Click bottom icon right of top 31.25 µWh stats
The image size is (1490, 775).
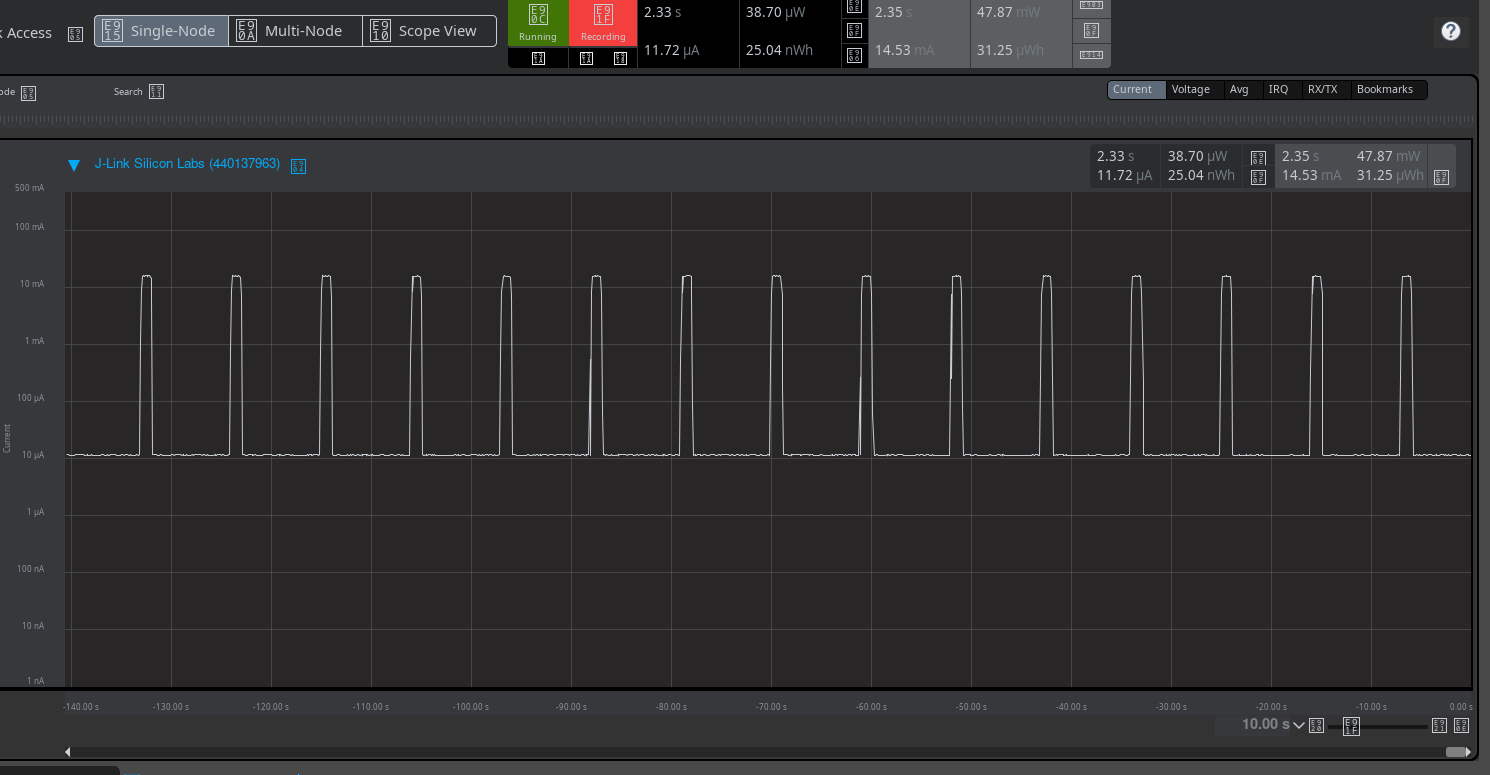click(x=1091, y=54)
